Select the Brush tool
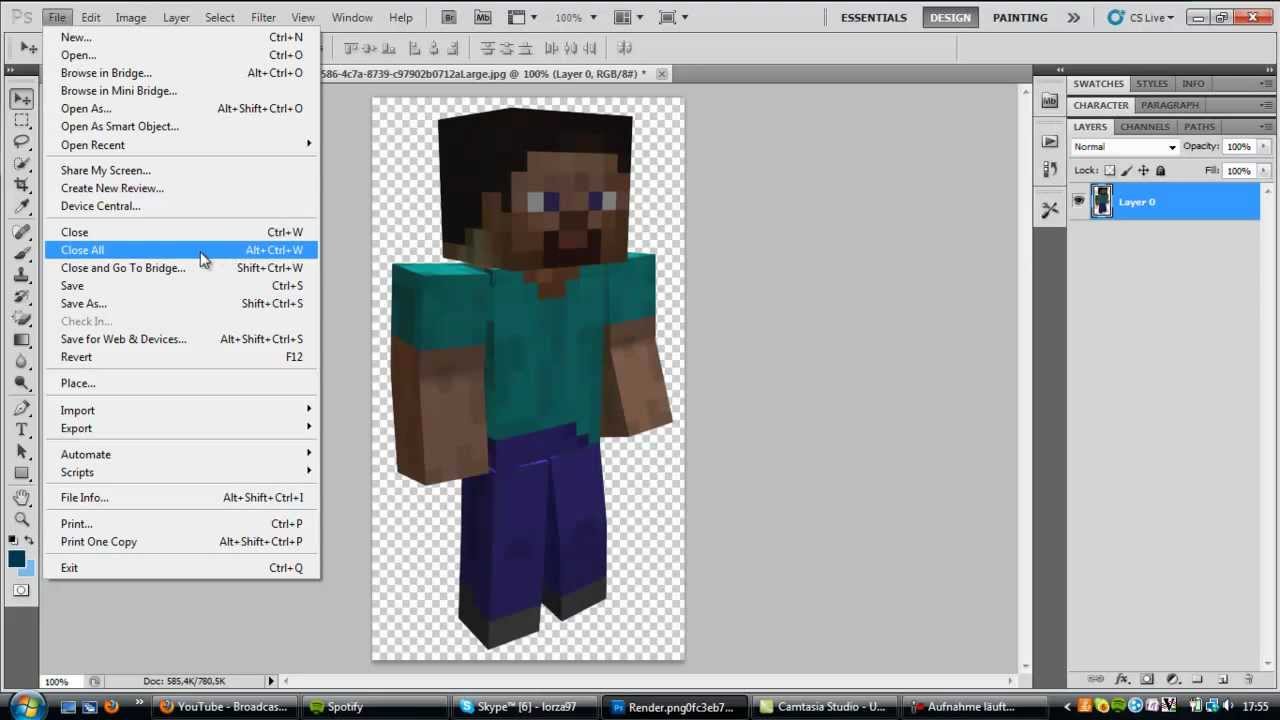1280x720 pixels. [22, 253]
